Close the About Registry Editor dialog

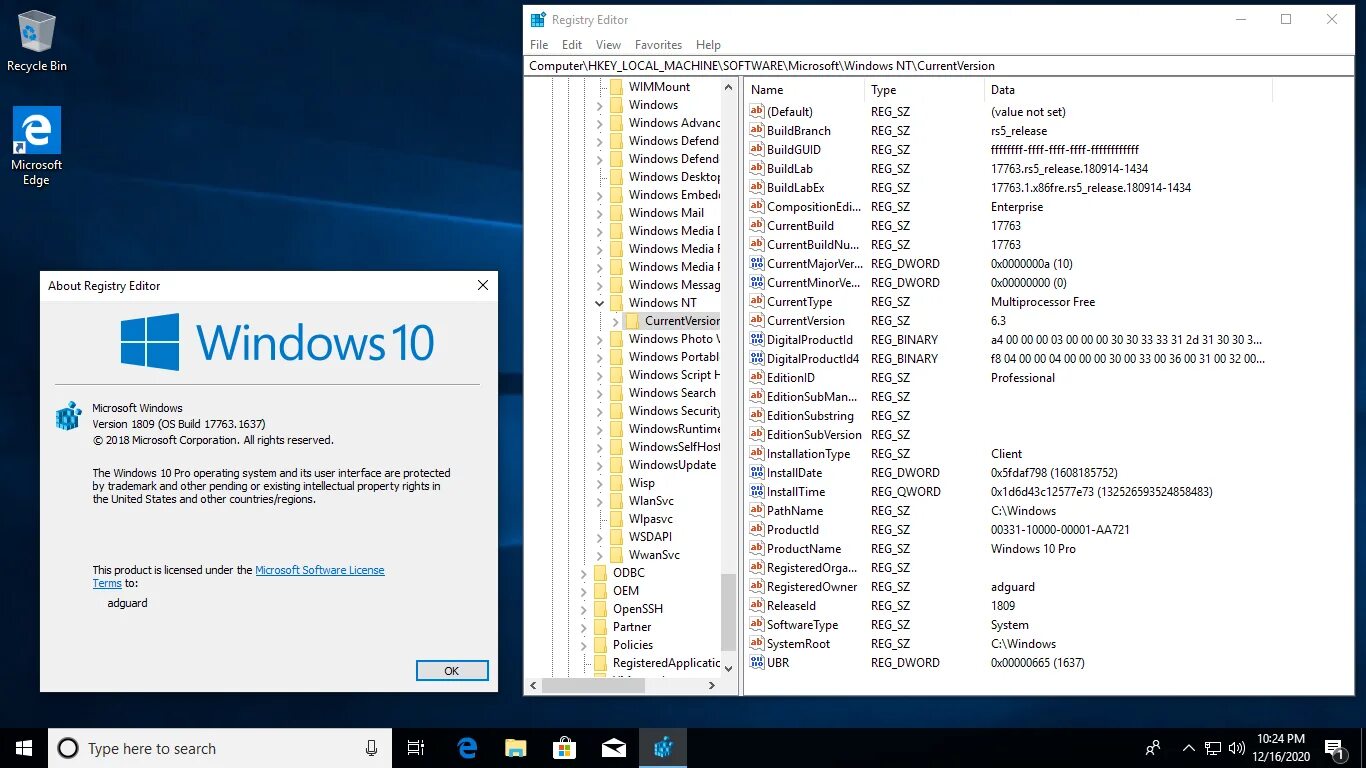point(483,285)
